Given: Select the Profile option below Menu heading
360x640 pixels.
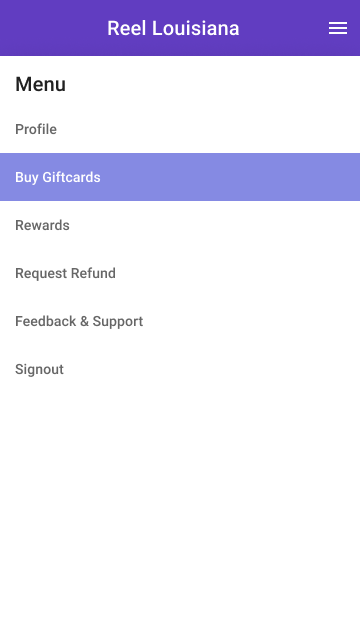Looking at the screenshot, I should [180, 129].
